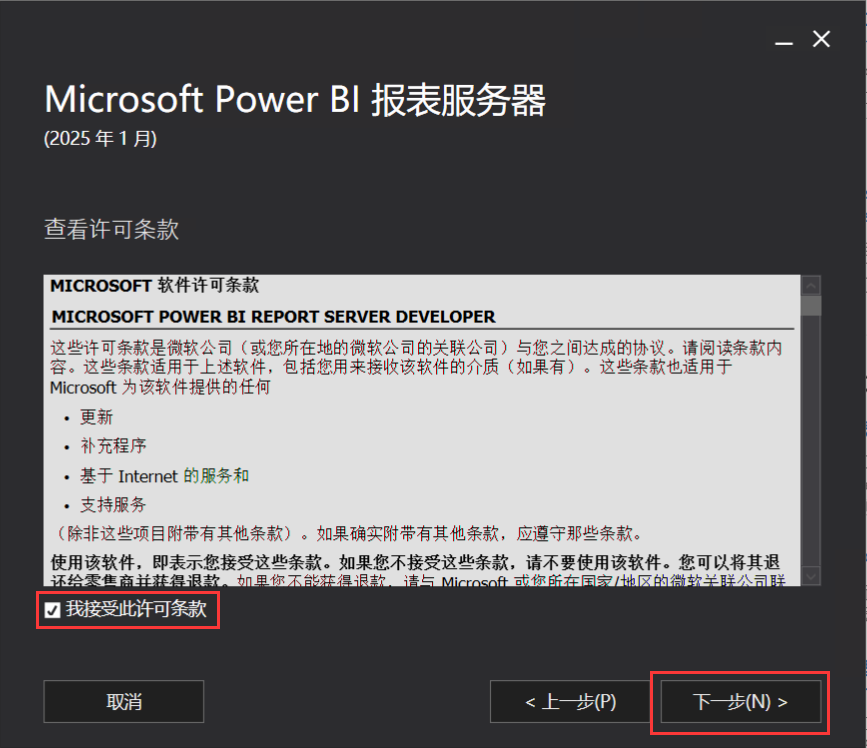Click the 补充程序 bullet item
This screenshot has height=748, width=867.
pos(113,446)
